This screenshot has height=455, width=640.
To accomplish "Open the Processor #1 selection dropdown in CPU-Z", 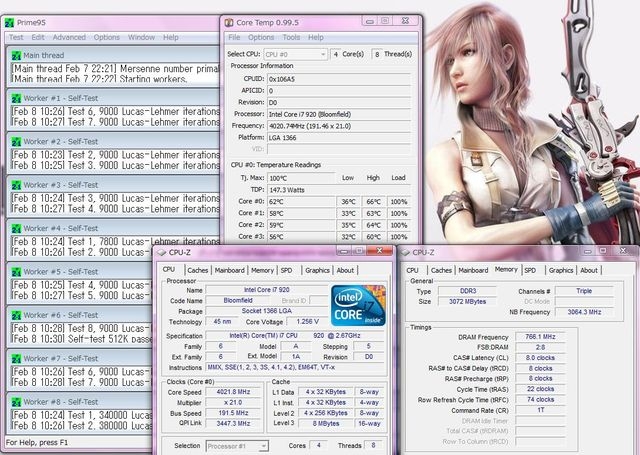I will click(x=237, y=446).
